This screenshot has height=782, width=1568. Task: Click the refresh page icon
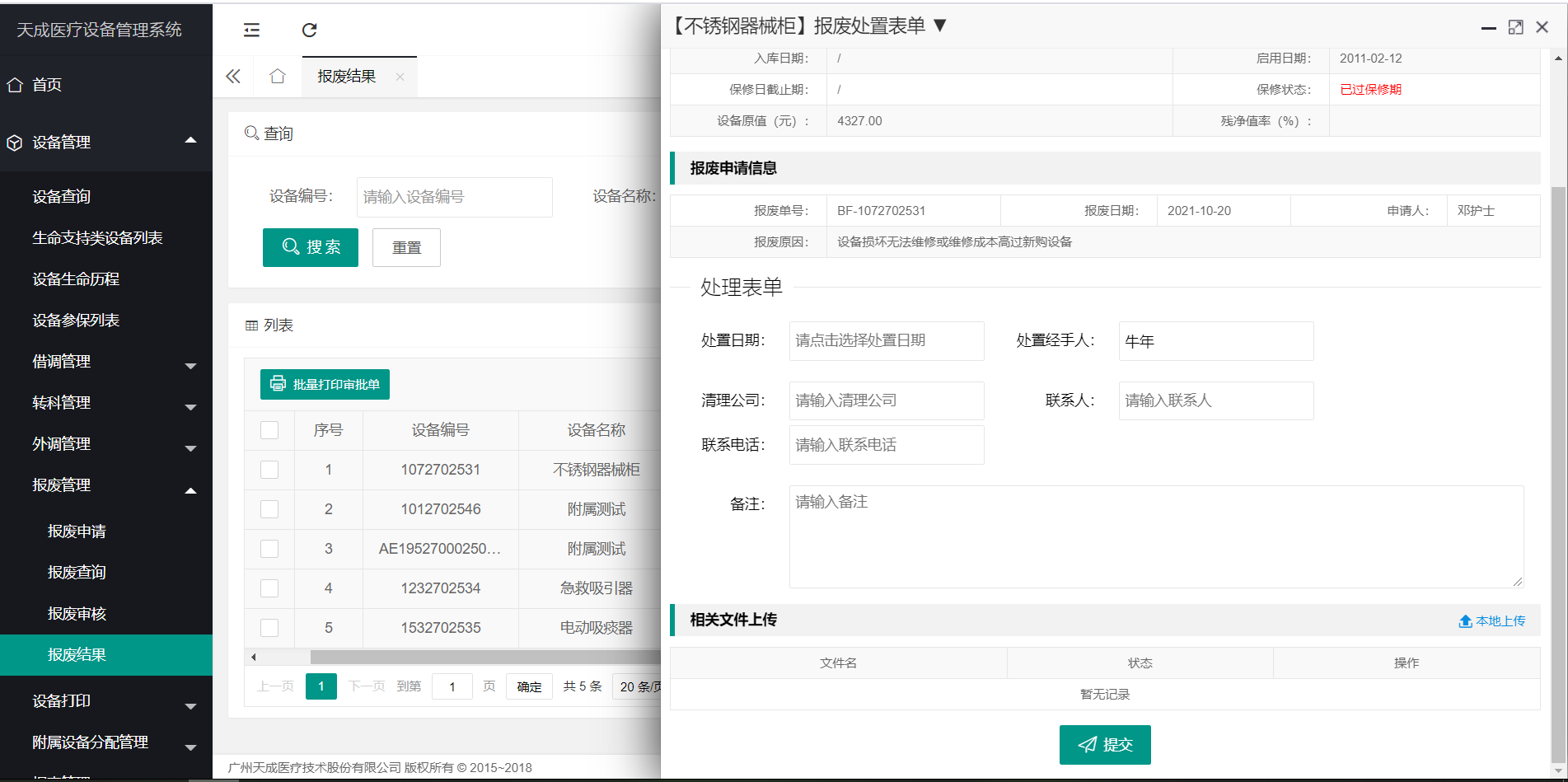pos(310,30)
